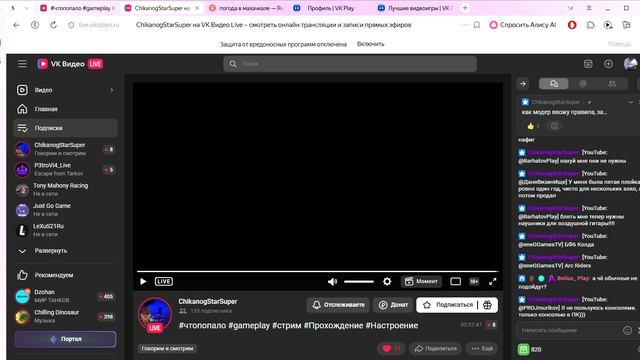Switch to погода в махачкале tab

(246, 8)
